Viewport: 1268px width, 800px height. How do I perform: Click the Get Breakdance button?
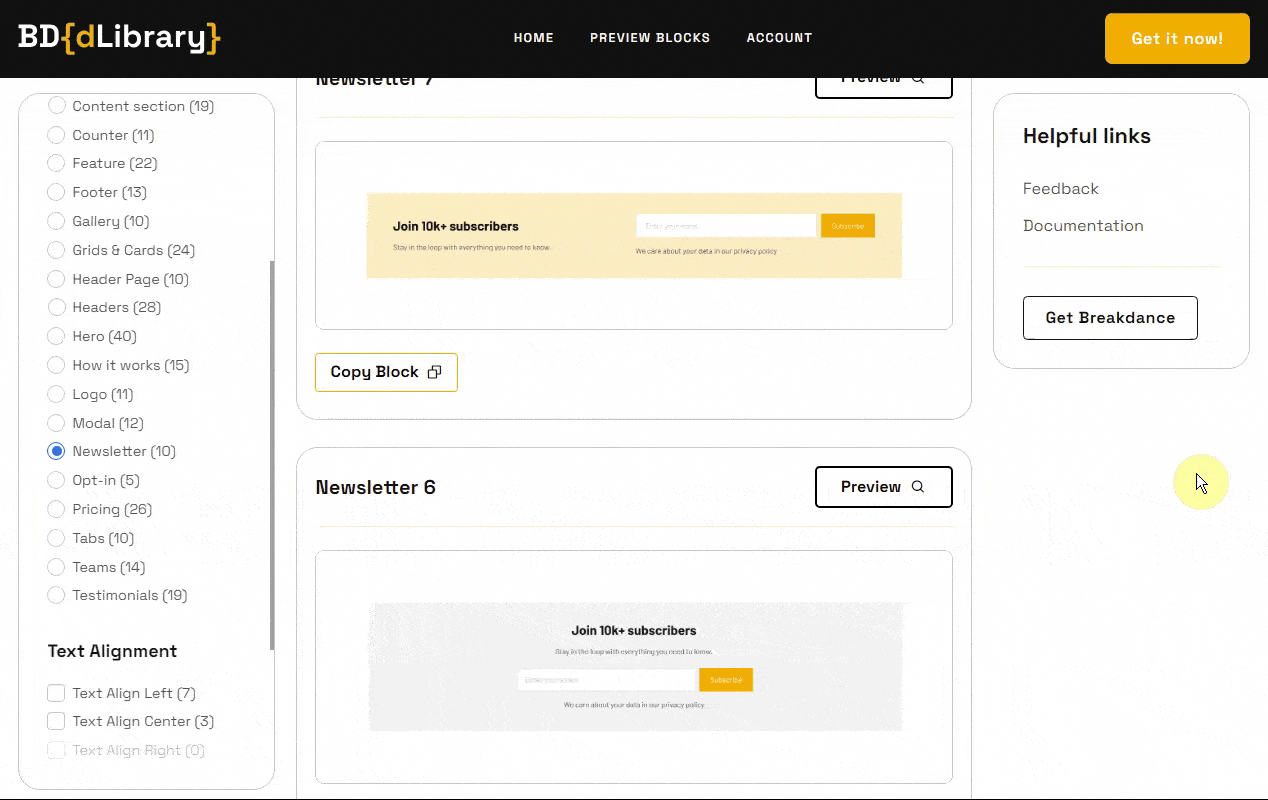pos(1110,318)
